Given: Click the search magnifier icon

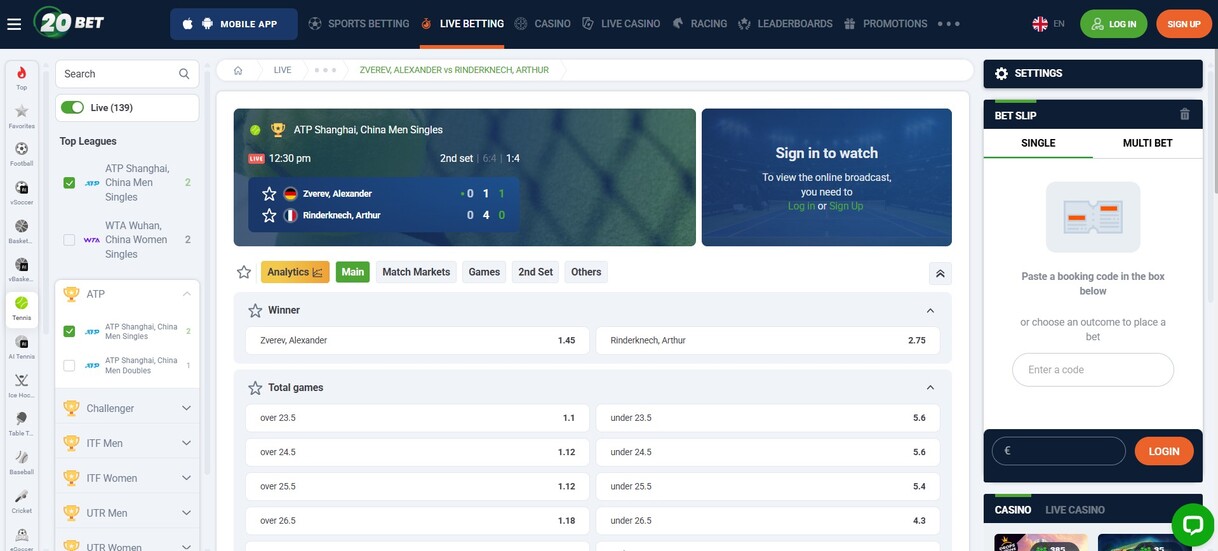Looking at the screenshot, I should point(184,74).
